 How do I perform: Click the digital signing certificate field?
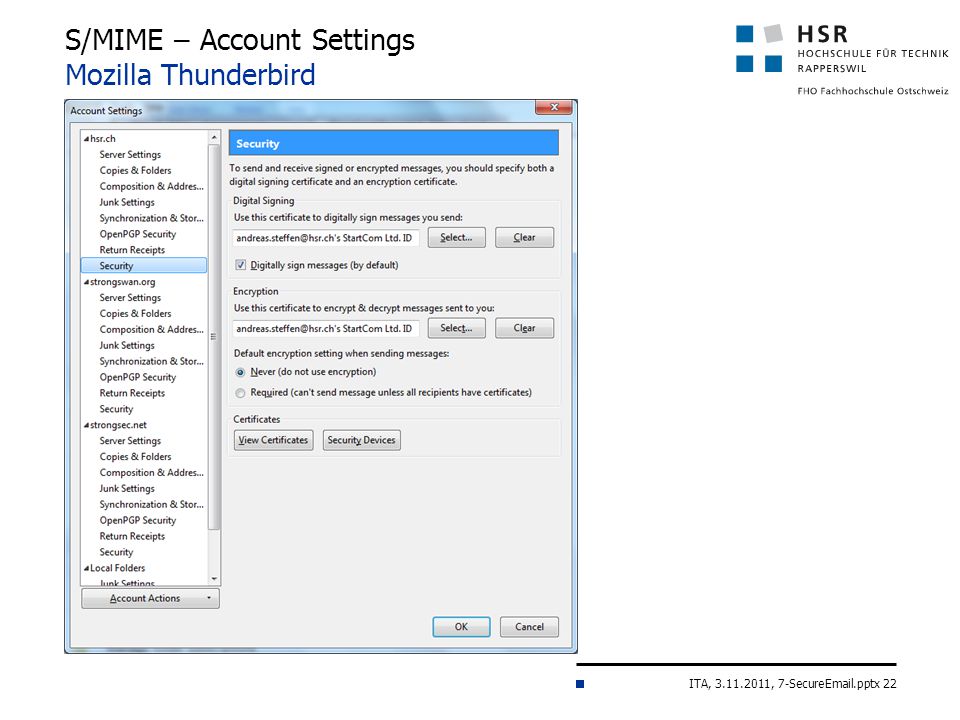point(326,238)
